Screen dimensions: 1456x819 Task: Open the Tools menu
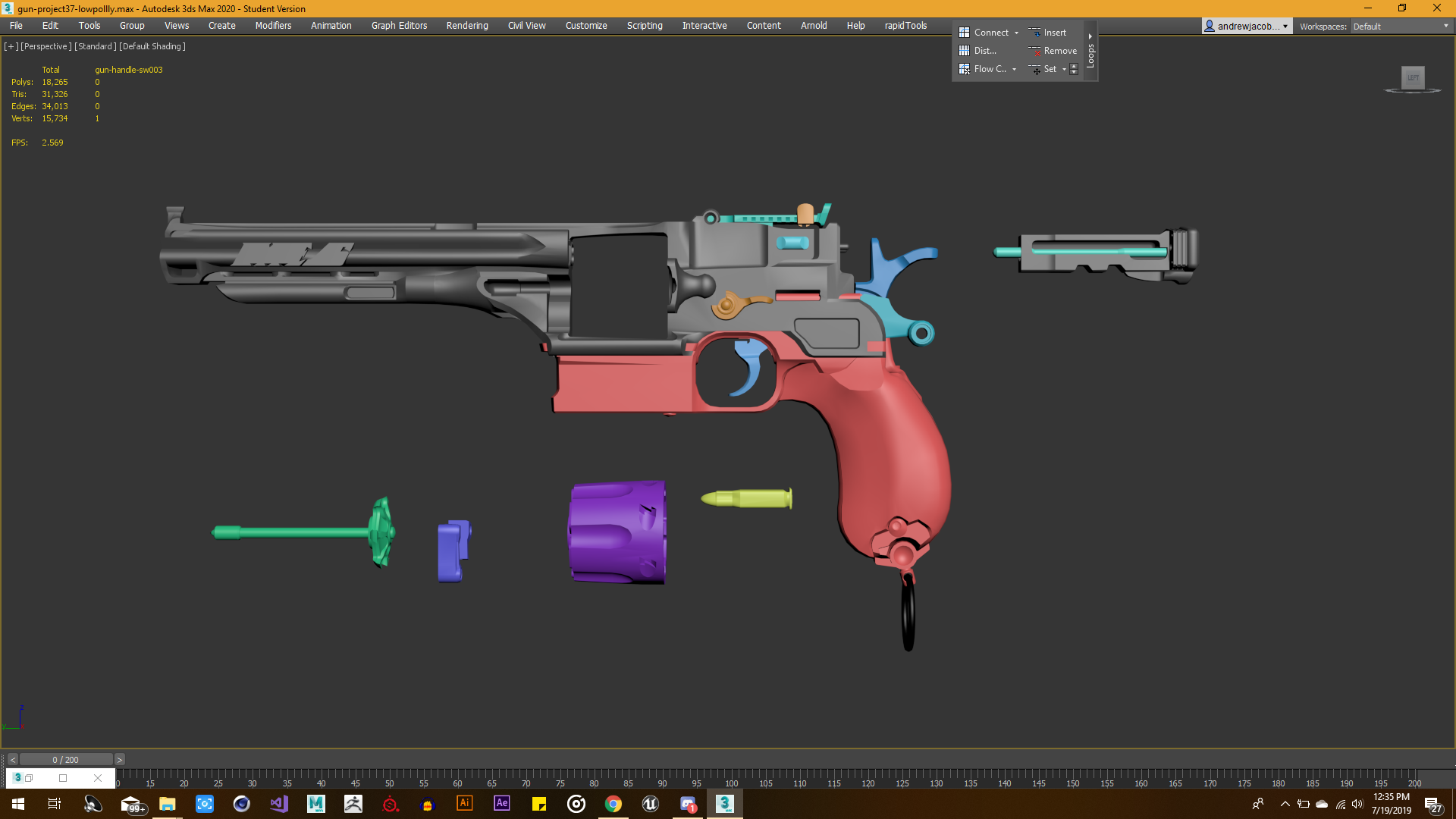(89, 25)
